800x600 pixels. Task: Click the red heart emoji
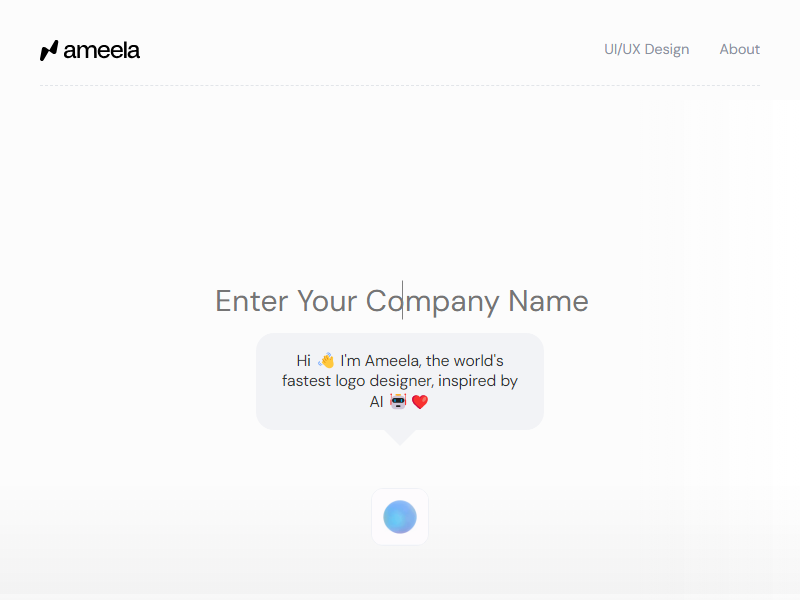(x=420, y=402)
